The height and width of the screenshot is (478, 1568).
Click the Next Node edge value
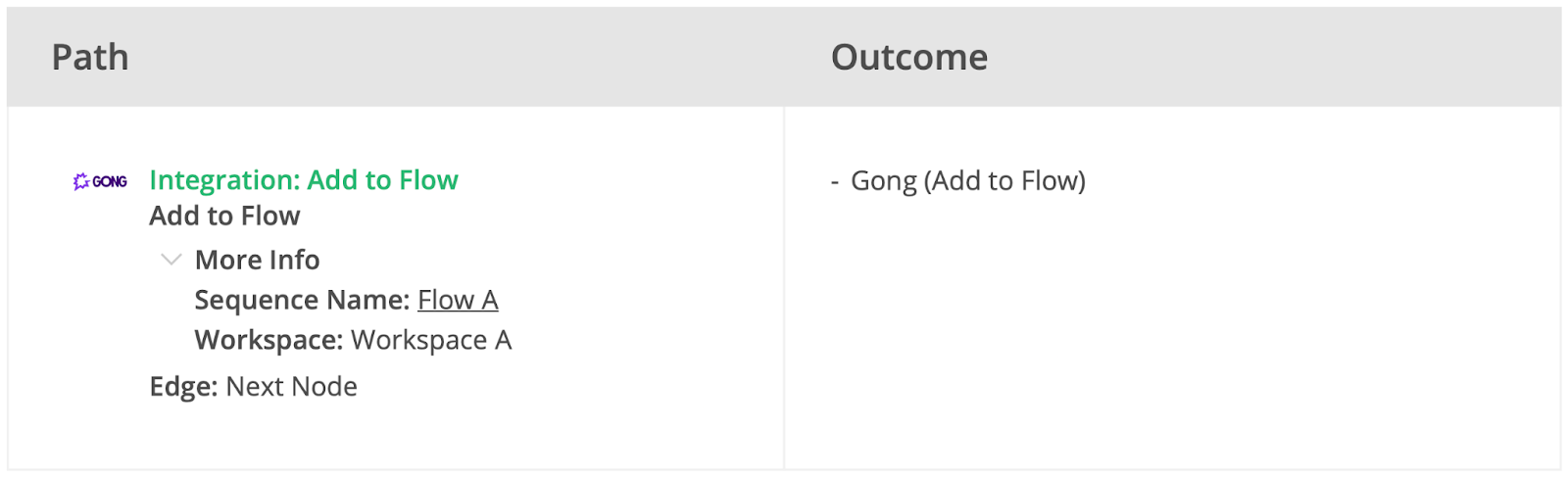pyautogui.click(x=291, y=387)
